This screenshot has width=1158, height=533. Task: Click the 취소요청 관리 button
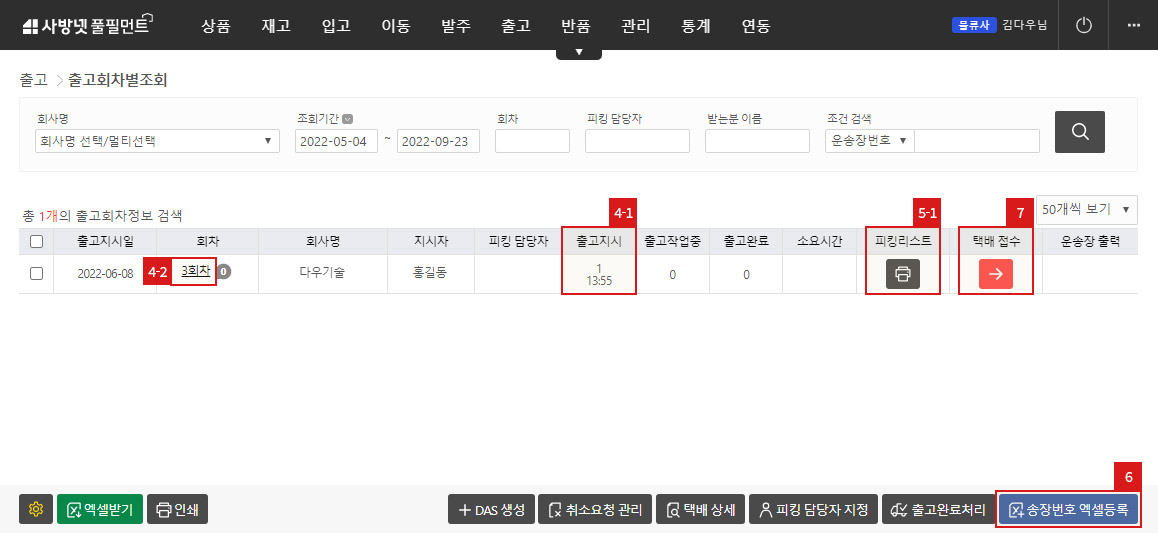pos(595,509)
